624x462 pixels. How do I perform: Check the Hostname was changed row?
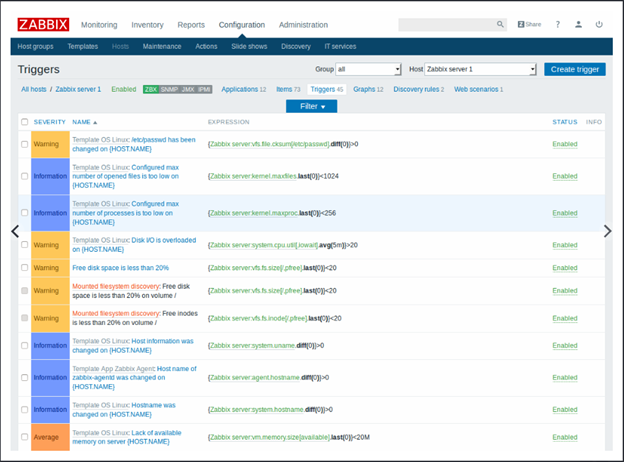[25, 409]
